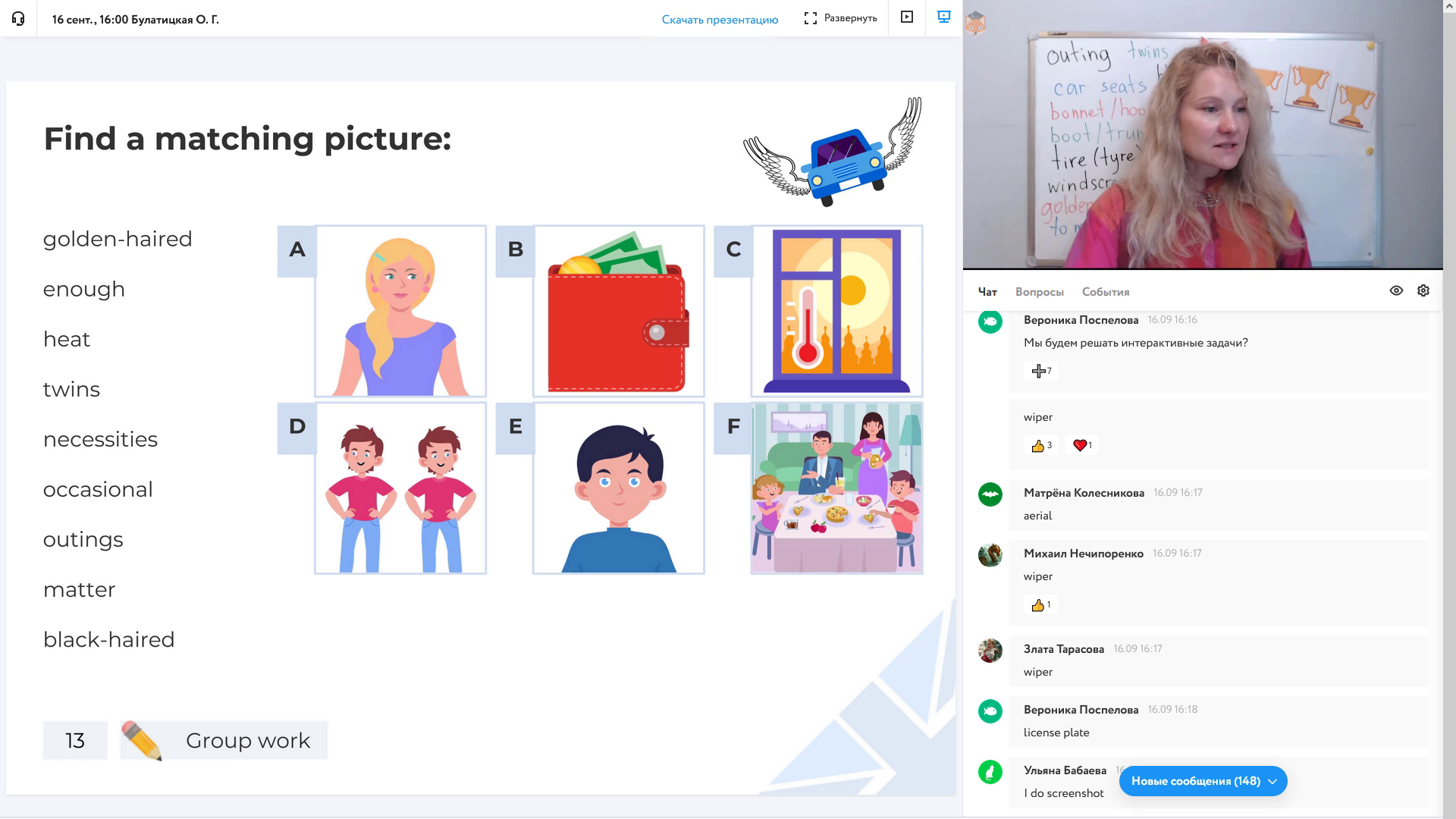Select the presentation view mode icon
This screenshot has width=1456, height=819.
(944, 17)
